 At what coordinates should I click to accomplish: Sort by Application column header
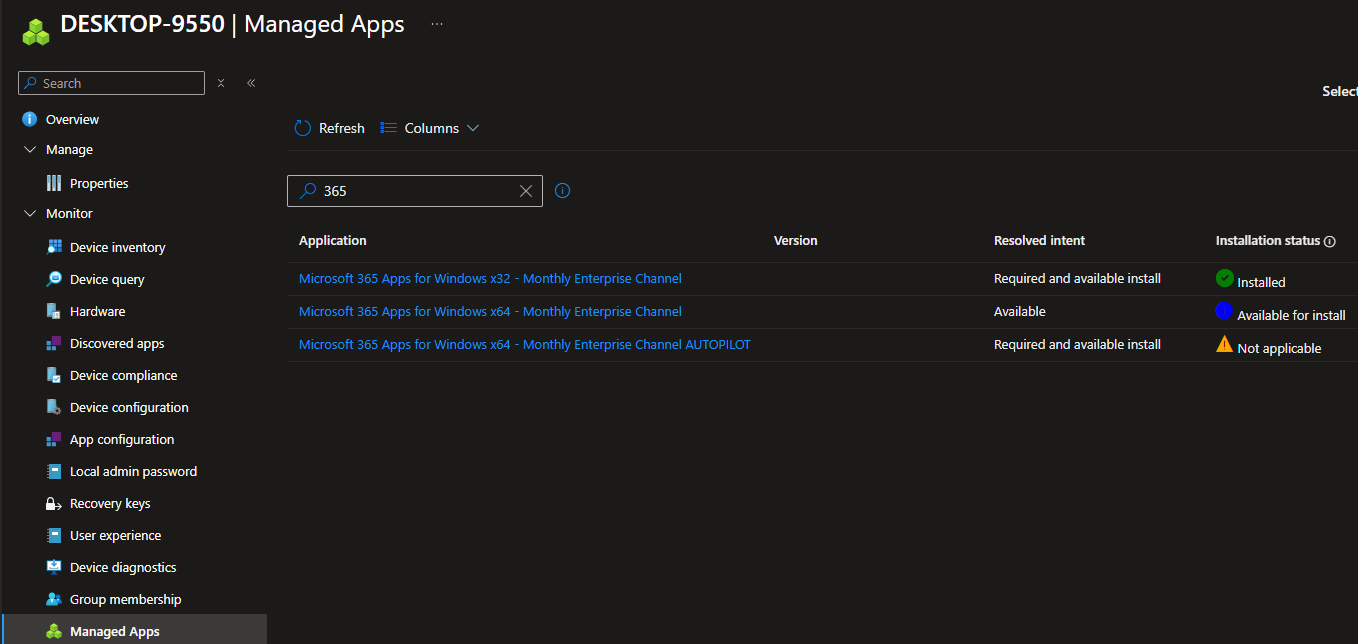(x=333, y=241)
